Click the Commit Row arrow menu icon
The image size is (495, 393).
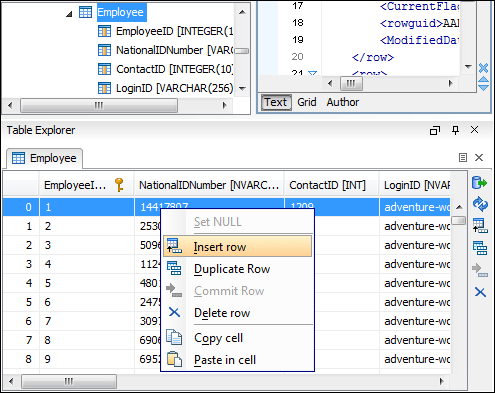click(174, 290)
